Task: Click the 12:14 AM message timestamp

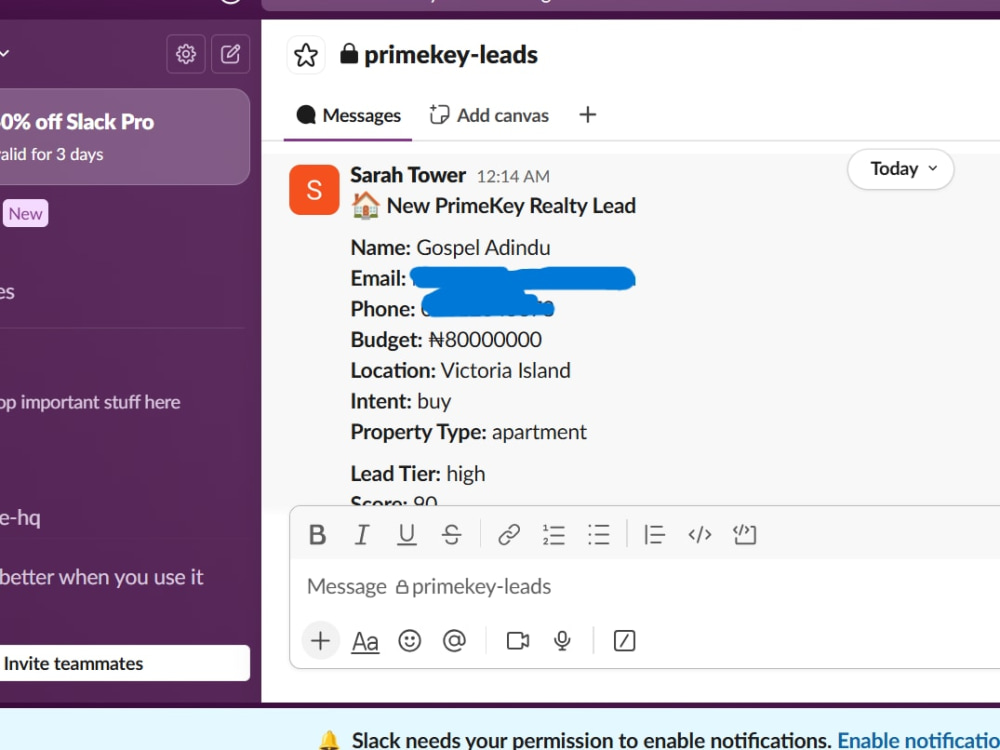Action: [x=513, y=177]
